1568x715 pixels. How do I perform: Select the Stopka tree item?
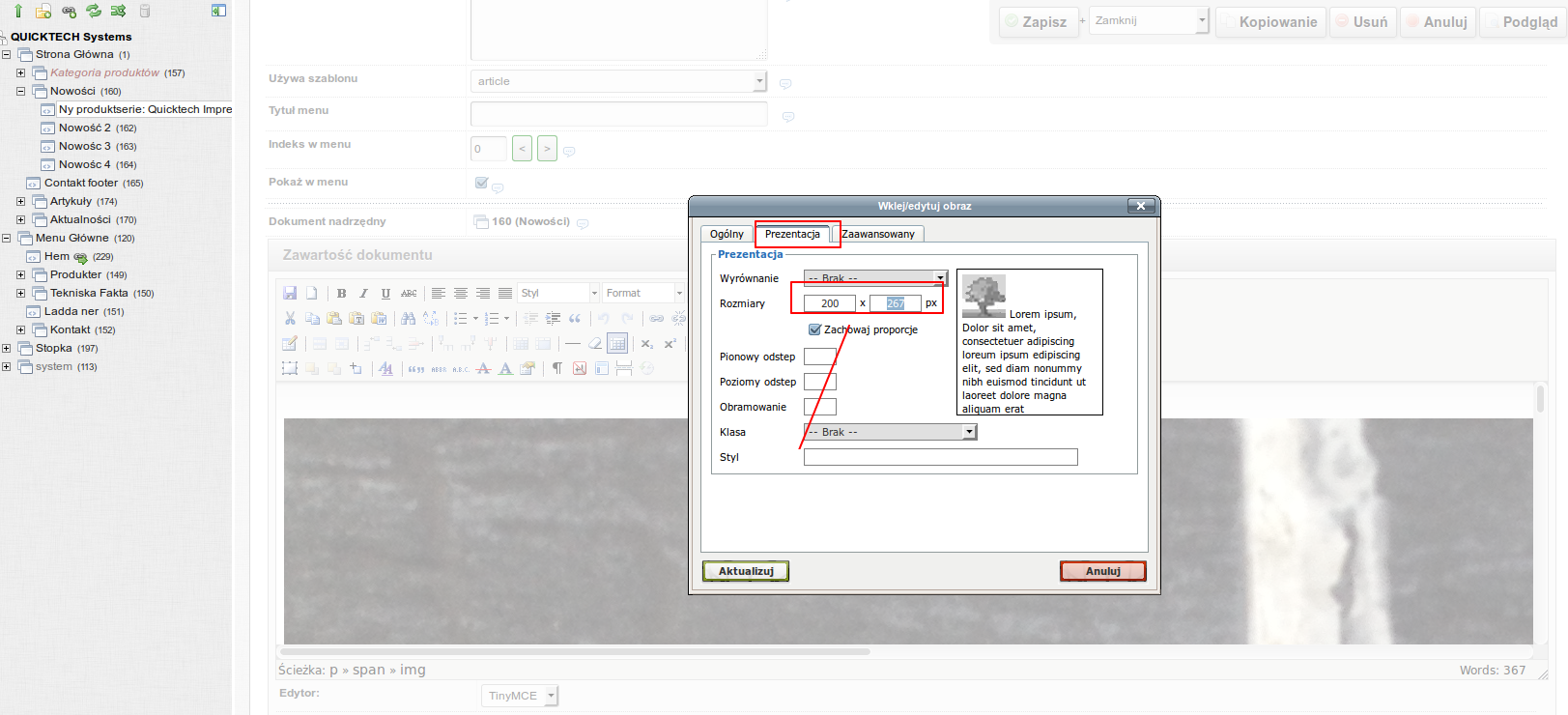(53, 348)
